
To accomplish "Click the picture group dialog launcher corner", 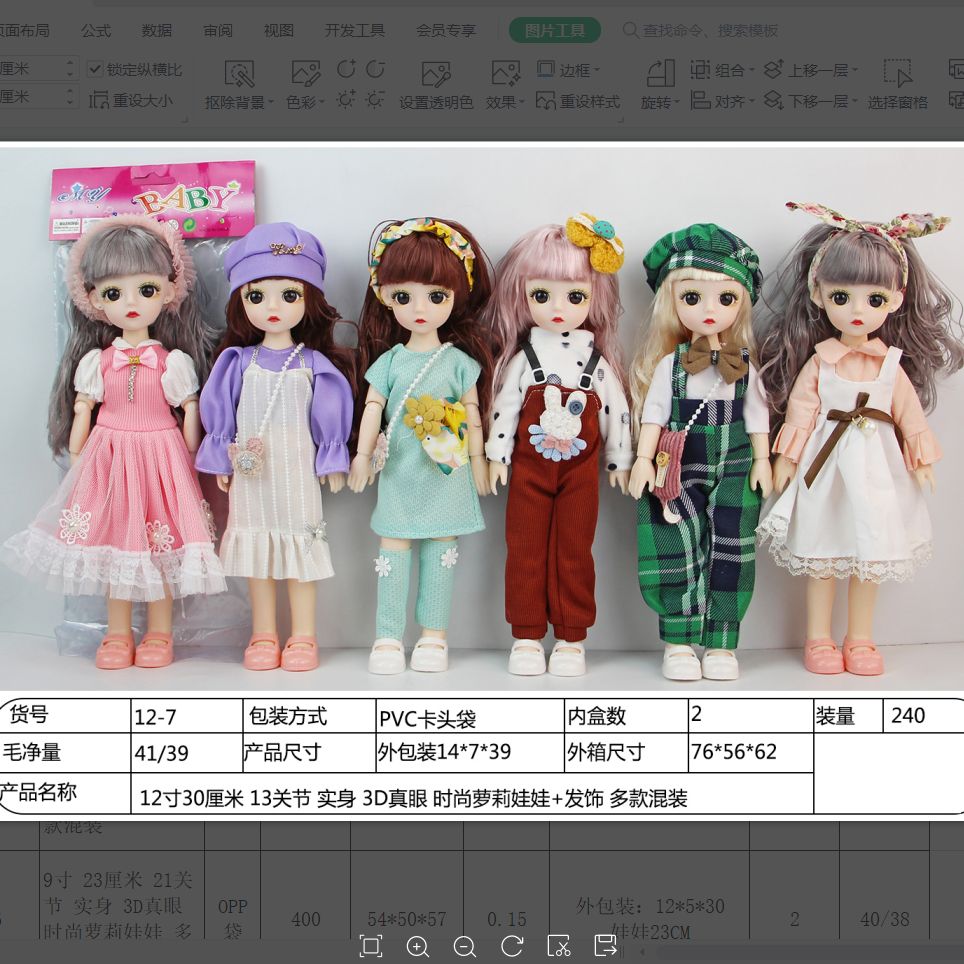I will (620, 118).
